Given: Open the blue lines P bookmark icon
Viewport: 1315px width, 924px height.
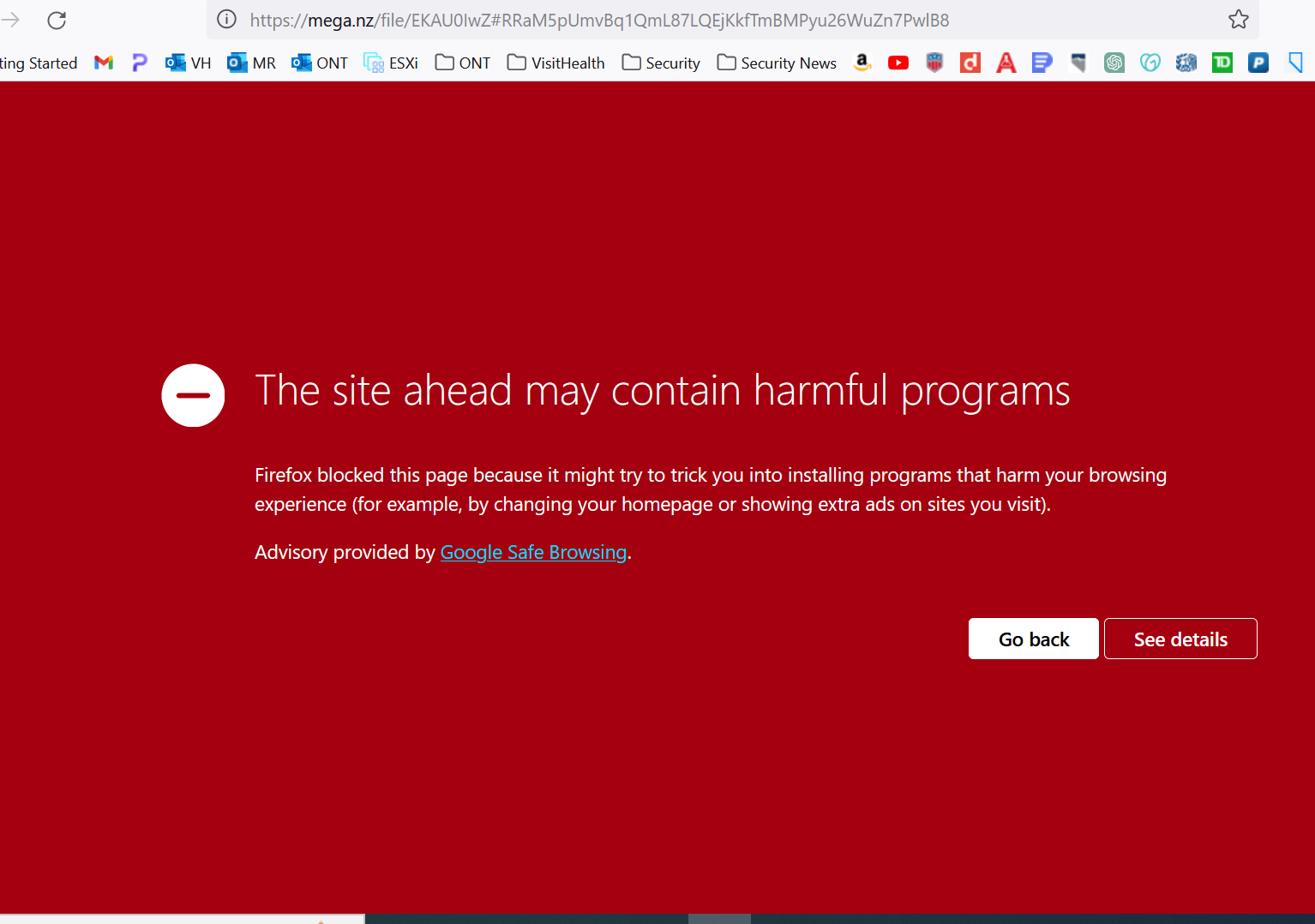Looking at the screenshot, I should click(x=1042, y=63).
